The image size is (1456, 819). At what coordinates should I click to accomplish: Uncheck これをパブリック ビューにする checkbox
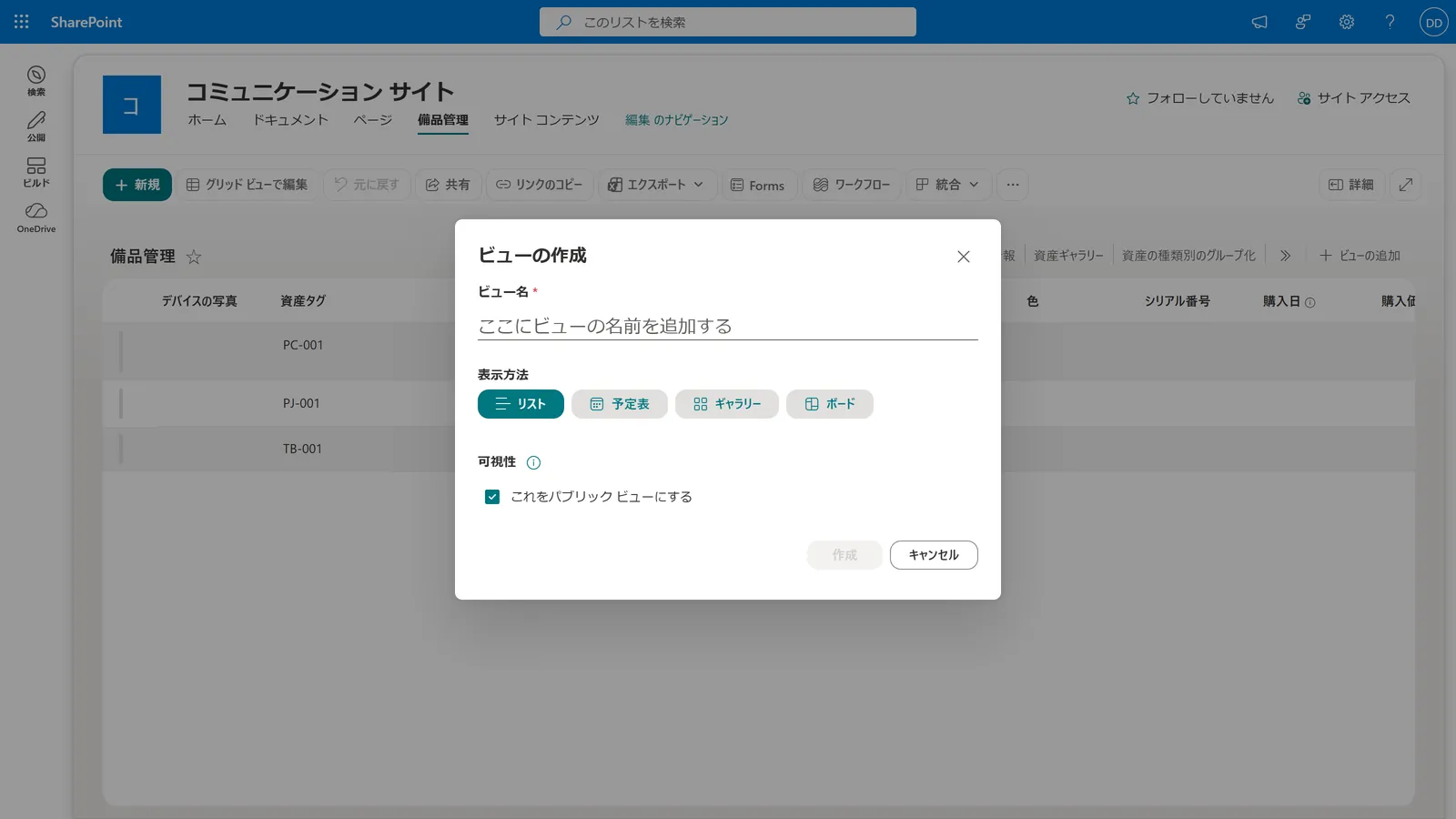492,497
